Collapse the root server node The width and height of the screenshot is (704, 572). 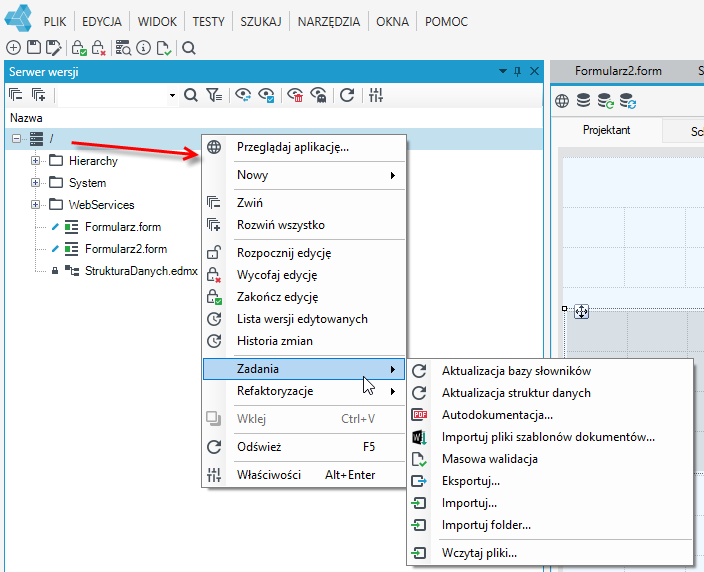pyautogui.click(x=17, y=138)
